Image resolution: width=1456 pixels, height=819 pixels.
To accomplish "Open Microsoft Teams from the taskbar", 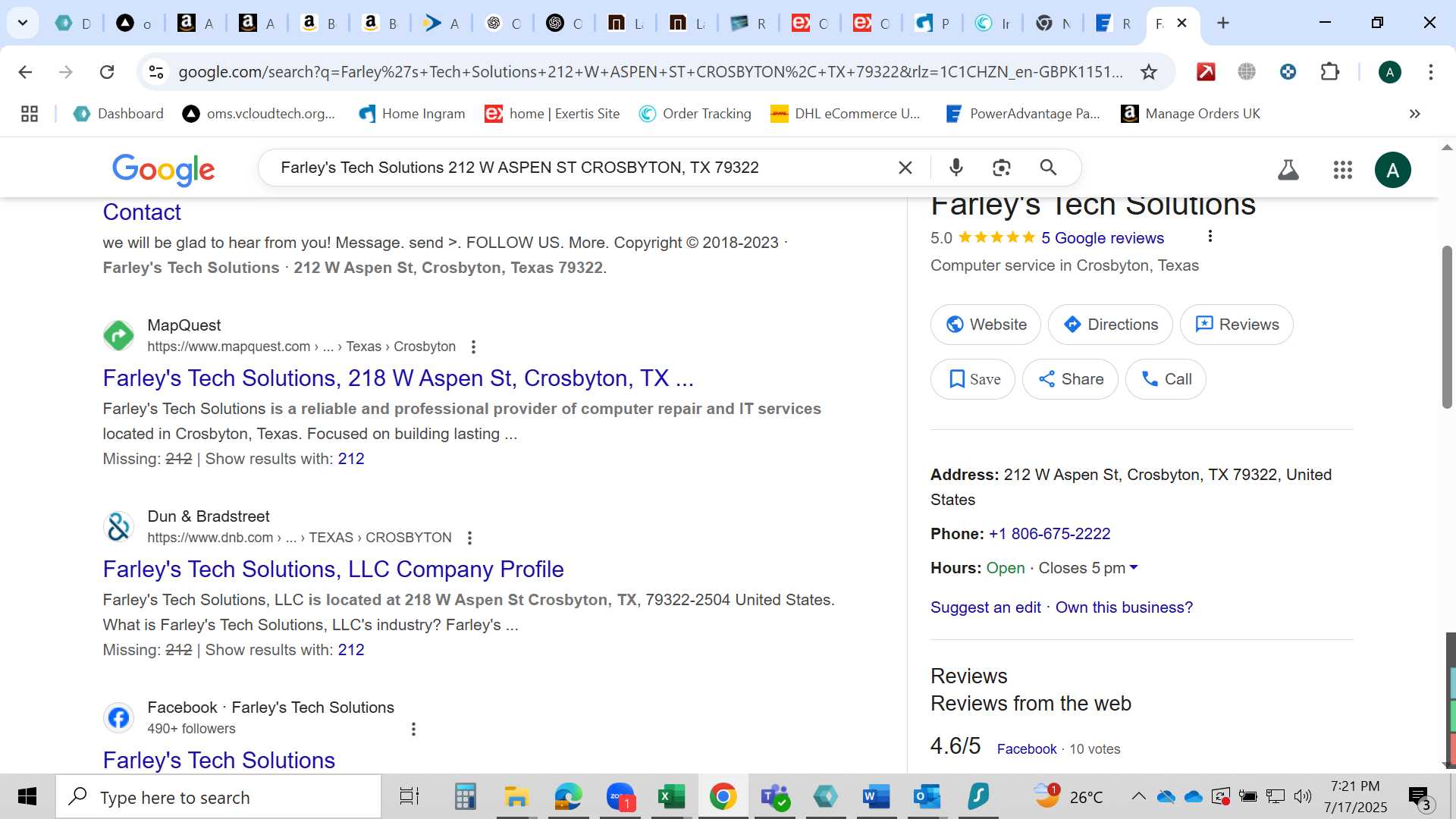I will (x=774, y=797).
